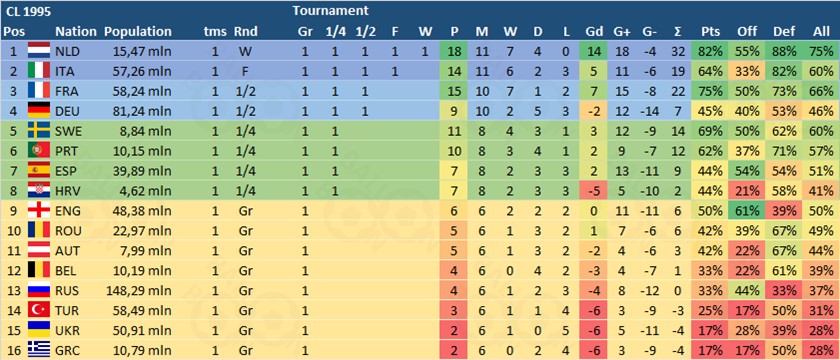
Task: Click the Greece flag icon
Action: click(x=39, y=351)
